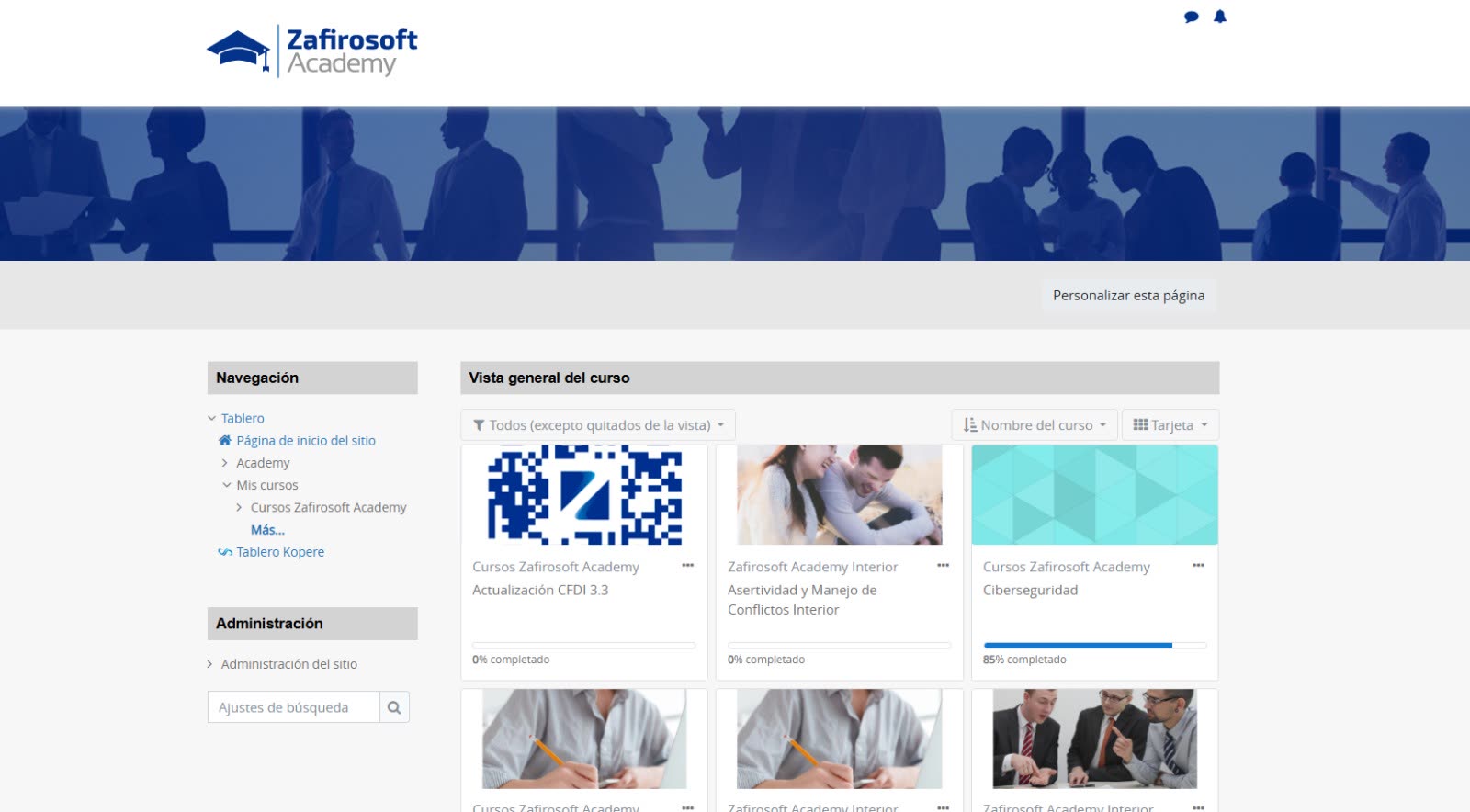Click the grid icon beside Tarjeta

[1140, 424]
